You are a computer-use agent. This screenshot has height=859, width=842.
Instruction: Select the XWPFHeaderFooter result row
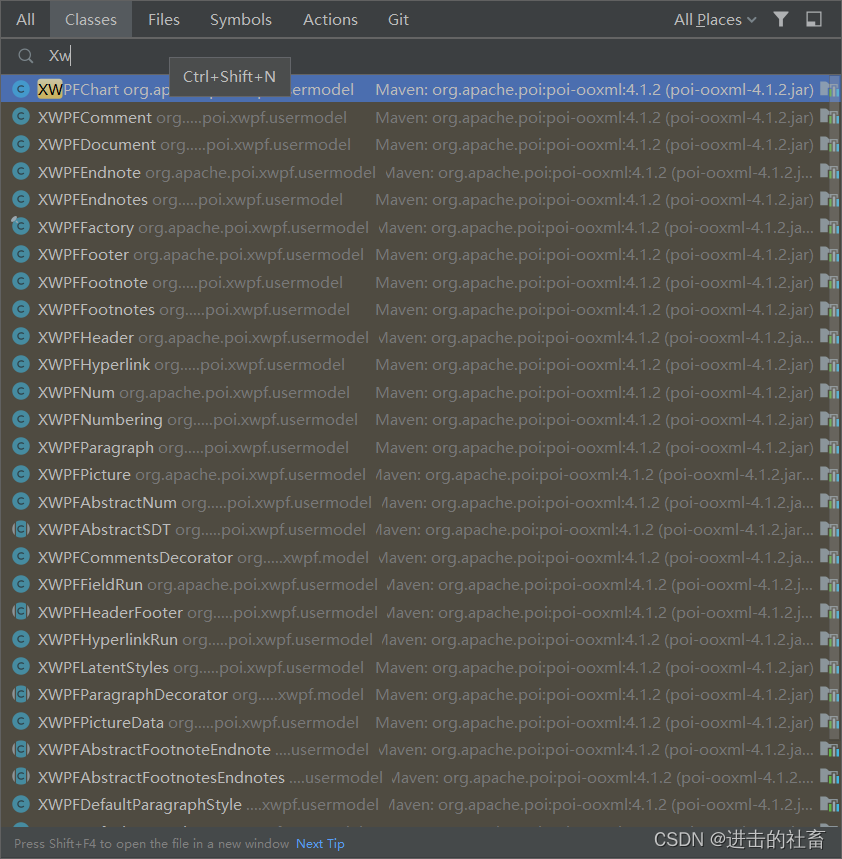[421, 612]
